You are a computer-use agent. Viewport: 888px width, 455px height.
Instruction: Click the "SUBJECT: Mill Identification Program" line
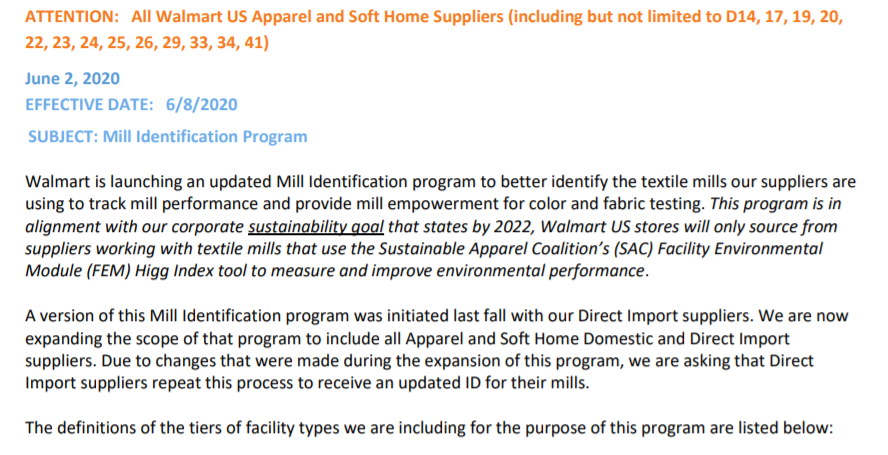[x=168, y=136]
